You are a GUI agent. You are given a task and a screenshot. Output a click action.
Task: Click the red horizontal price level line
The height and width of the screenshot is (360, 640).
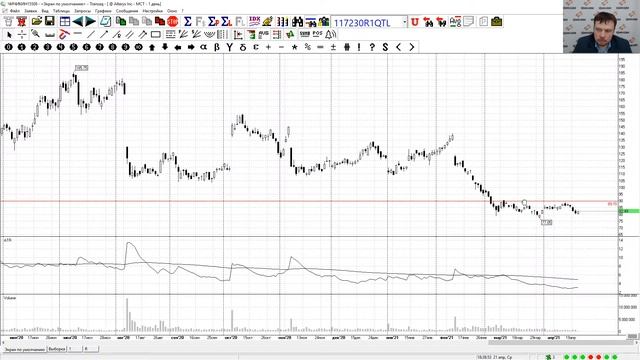(x=309, y=201)
